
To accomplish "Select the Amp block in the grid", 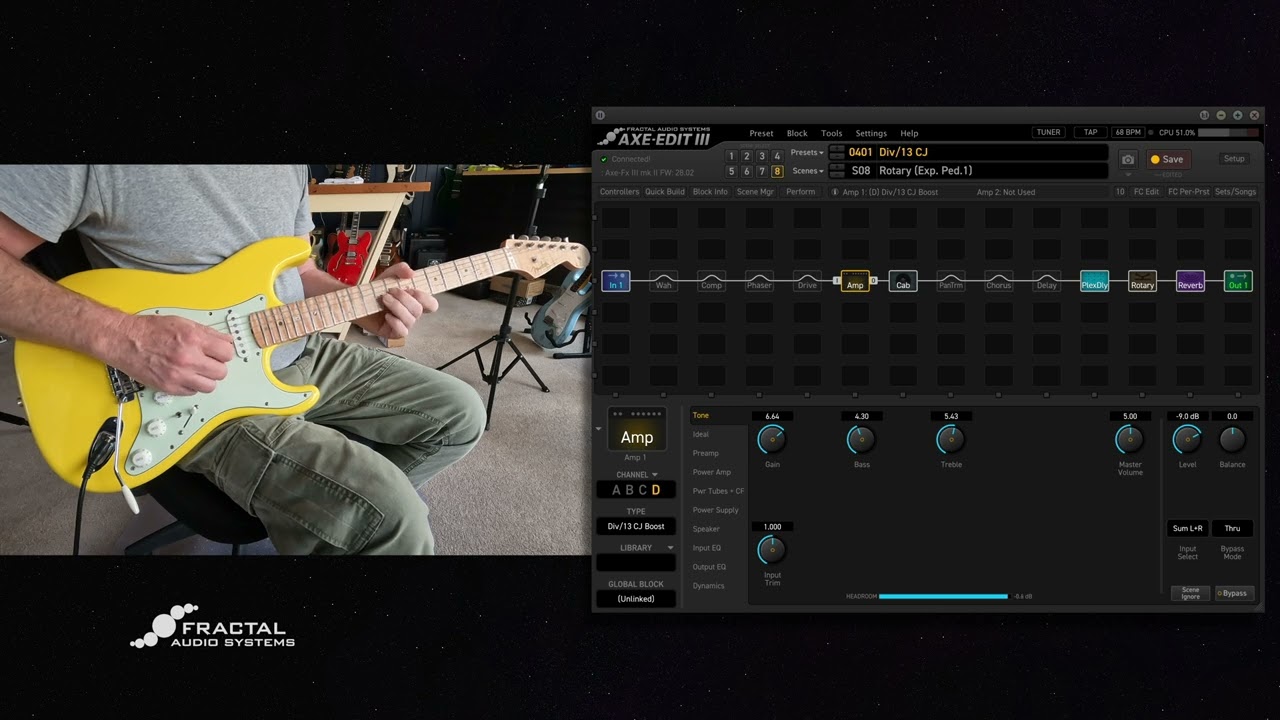I will (x=855, y=281).
